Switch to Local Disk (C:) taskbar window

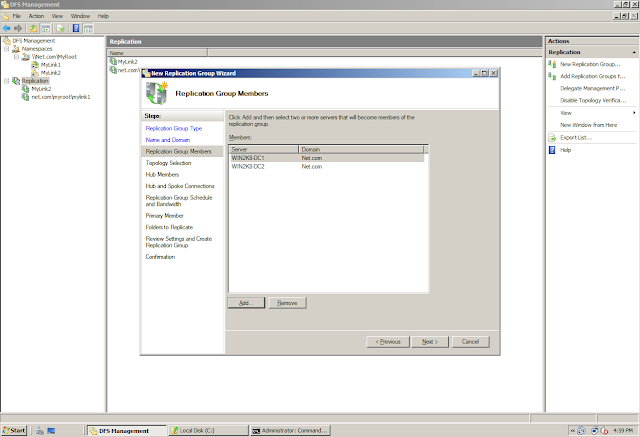click(x=209, y=430)
